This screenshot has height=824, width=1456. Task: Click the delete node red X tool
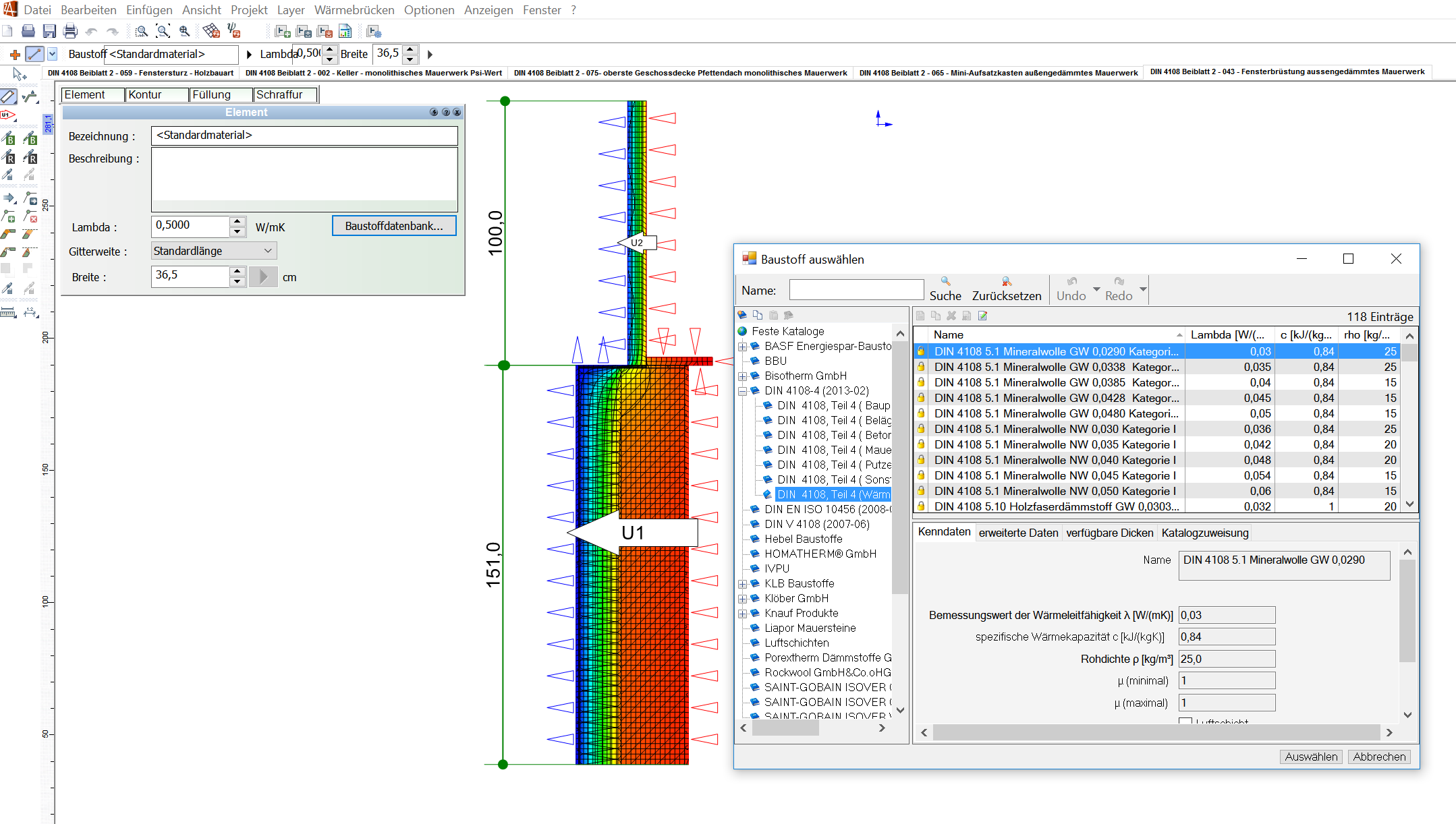[30, 216]
